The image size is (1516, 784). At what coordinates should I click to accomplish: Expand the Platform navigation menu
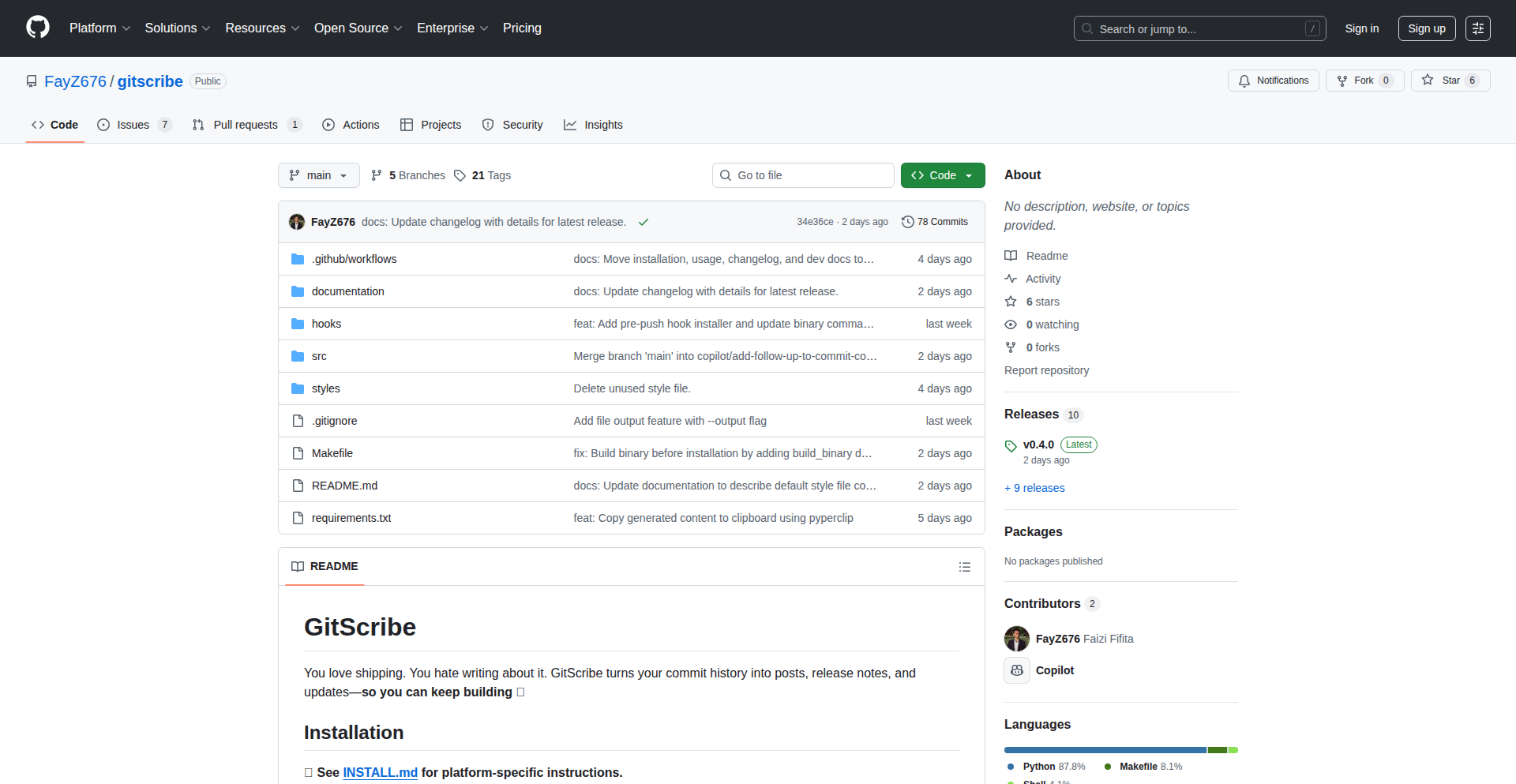[x=99, y=28]
